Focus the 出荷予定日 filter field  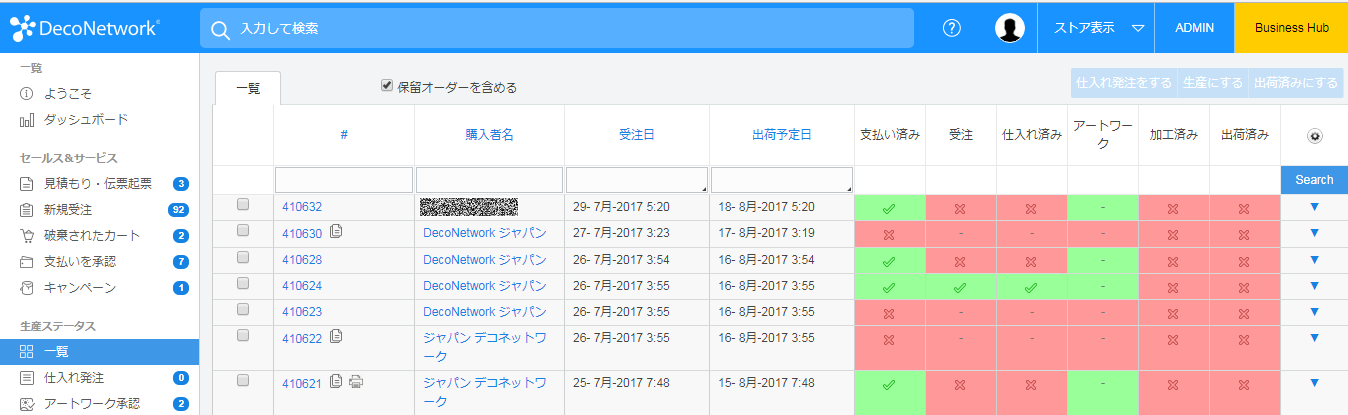782,180
